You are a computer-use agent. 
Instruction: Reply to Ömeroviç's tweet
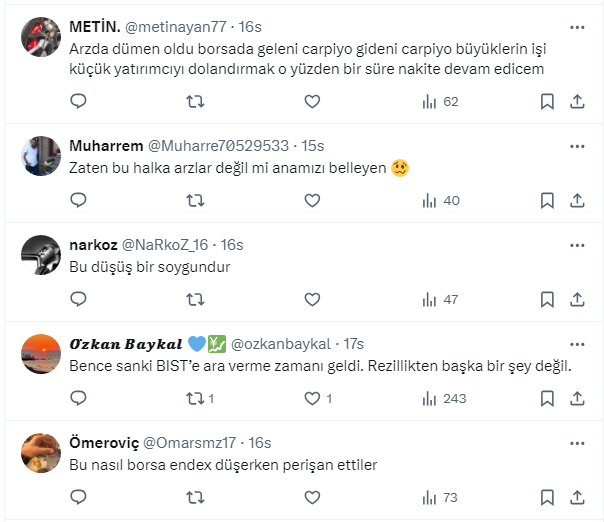point(79,497)
